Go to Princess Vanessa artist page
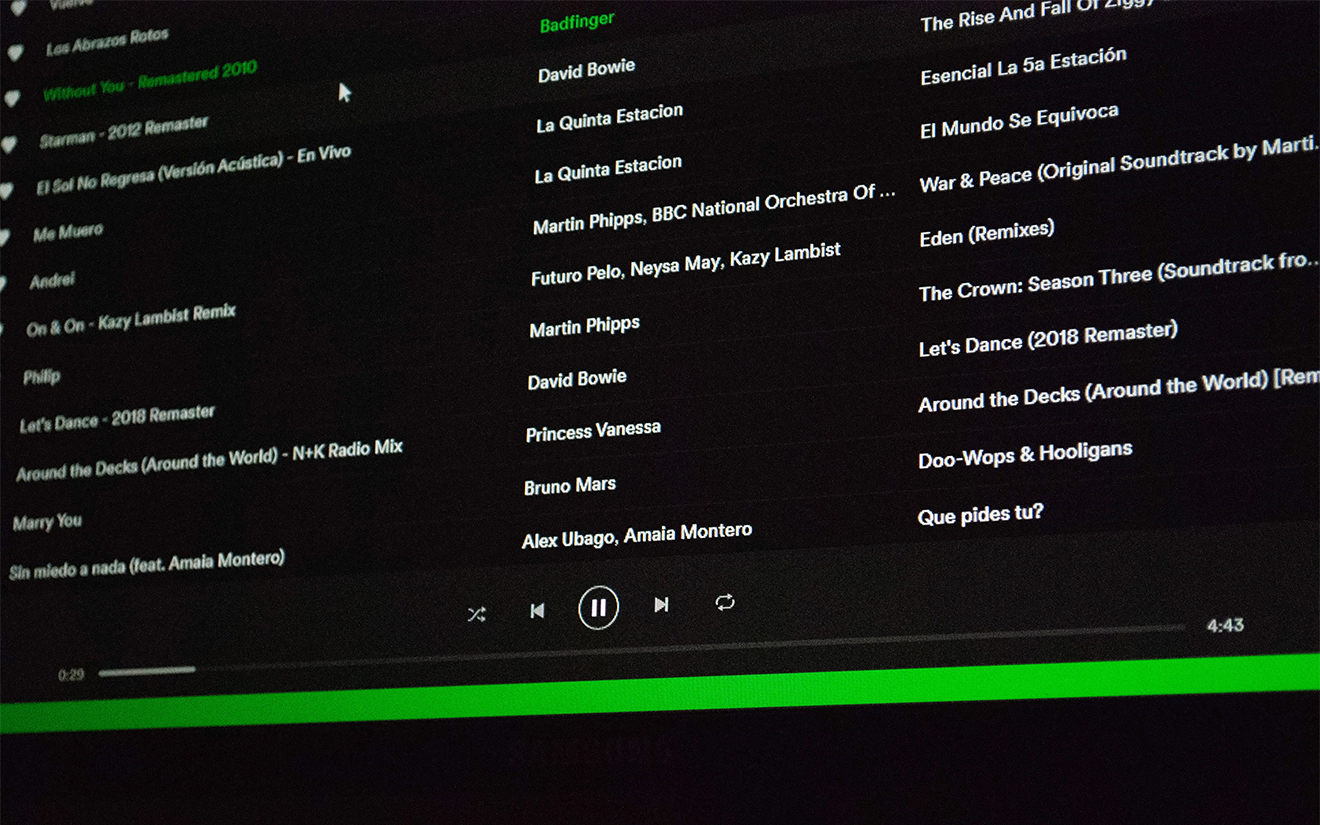The image size is (1320, 825). tap(593, 431)
